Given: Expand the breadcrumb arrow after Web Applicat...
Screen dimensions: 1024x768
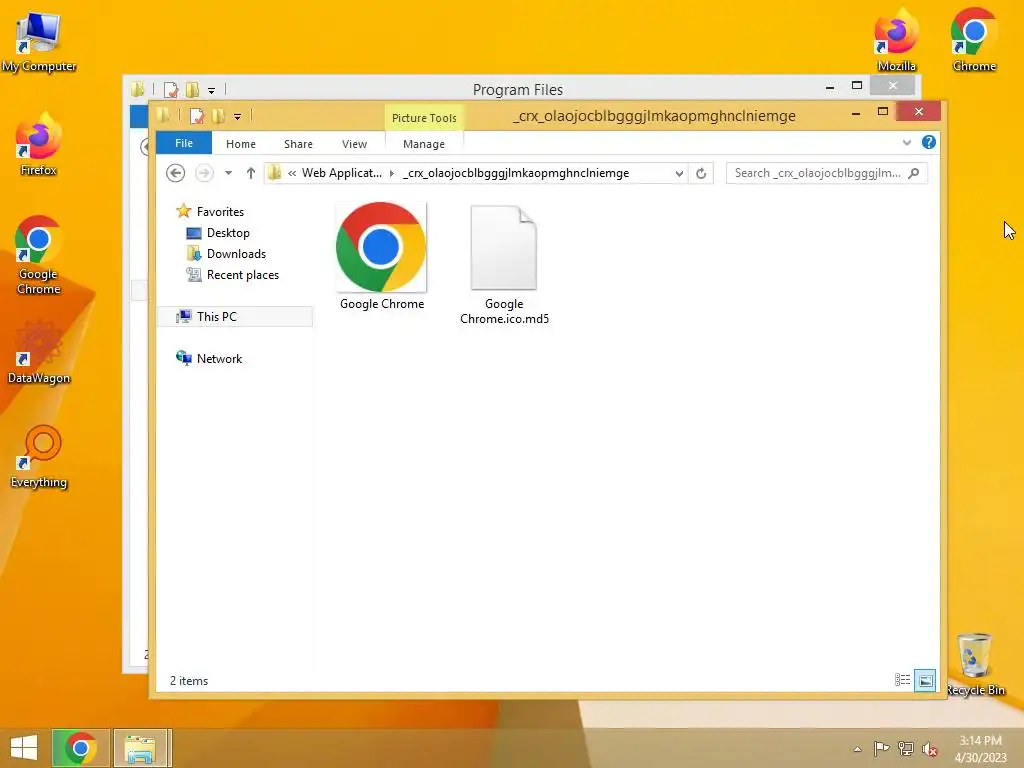Looking at the screenshot, I should pos(392,173).
